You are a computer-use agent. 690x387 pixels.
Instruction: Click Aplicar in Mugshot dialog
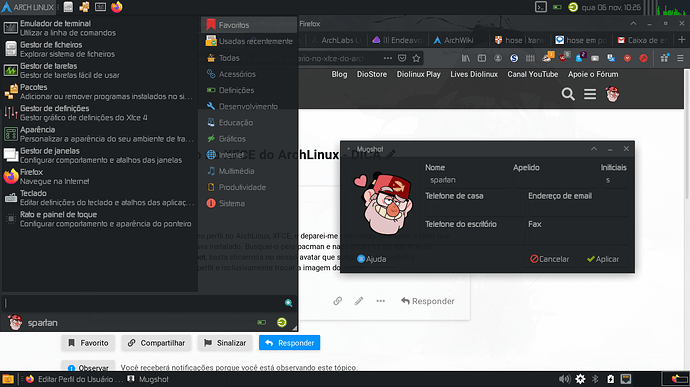pyautogui.click(x=603, y=259)
